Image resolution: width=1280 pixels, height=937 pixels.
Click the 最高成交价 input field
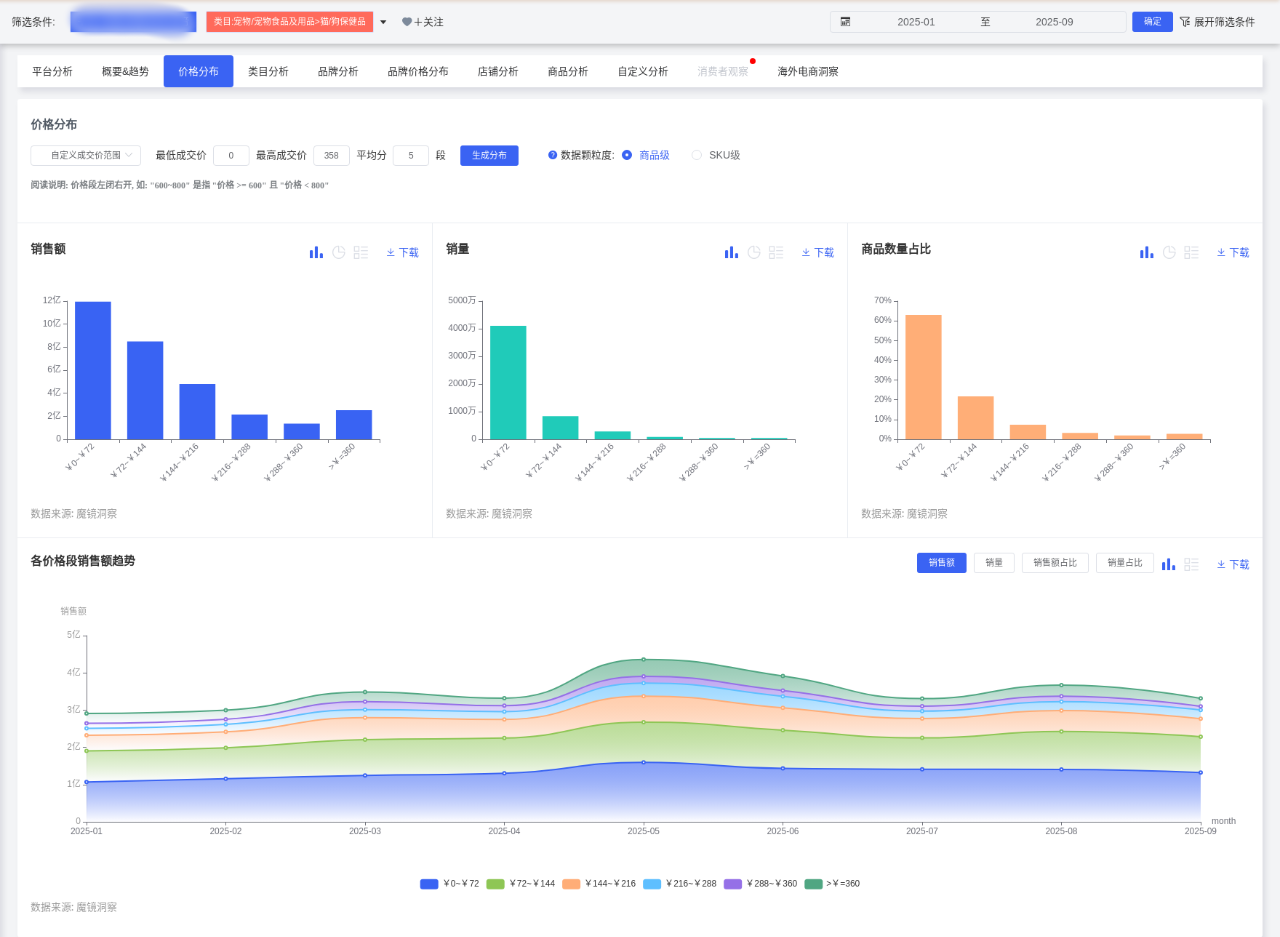[331, 155]
